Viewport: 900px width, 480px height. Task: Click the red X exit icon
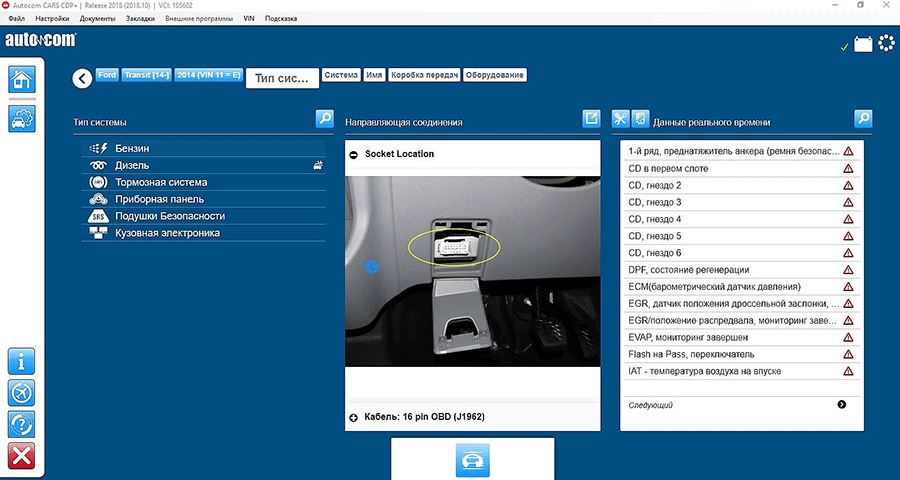point(22,456)
